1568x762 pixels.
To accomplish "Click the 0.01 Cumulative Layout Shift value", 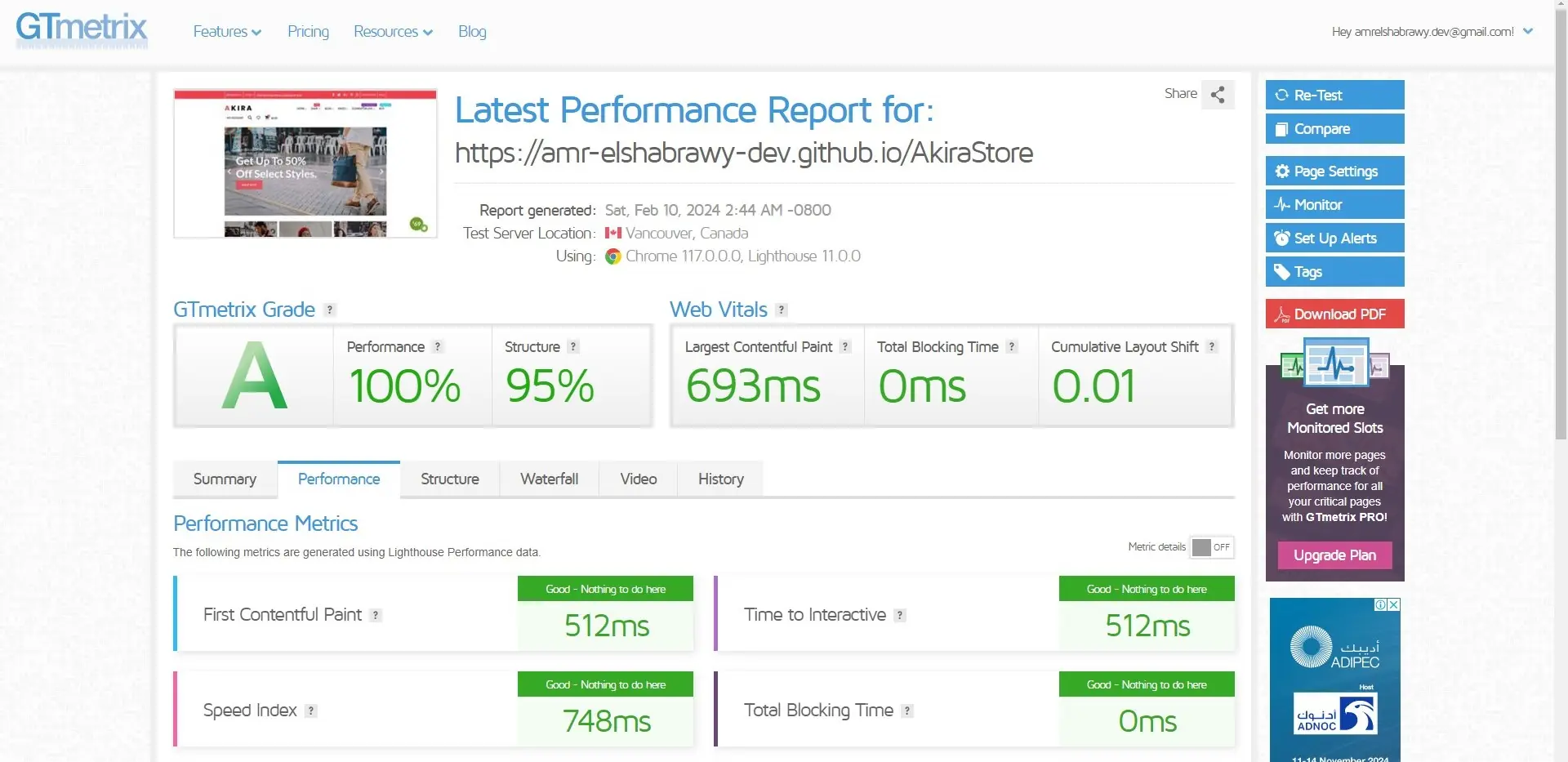I will pyautogui.click(x=1094, y=386).
